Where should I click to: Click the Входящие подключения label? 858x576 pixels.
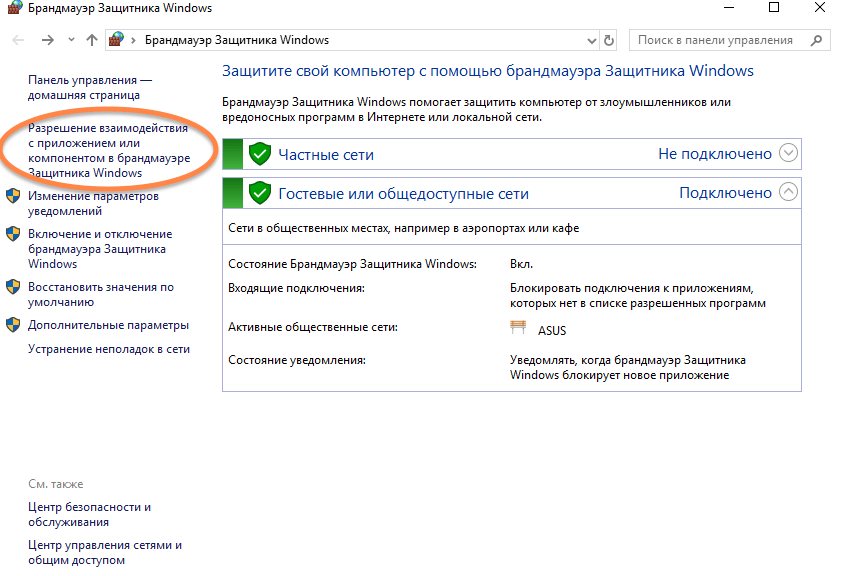pos(297,288)
